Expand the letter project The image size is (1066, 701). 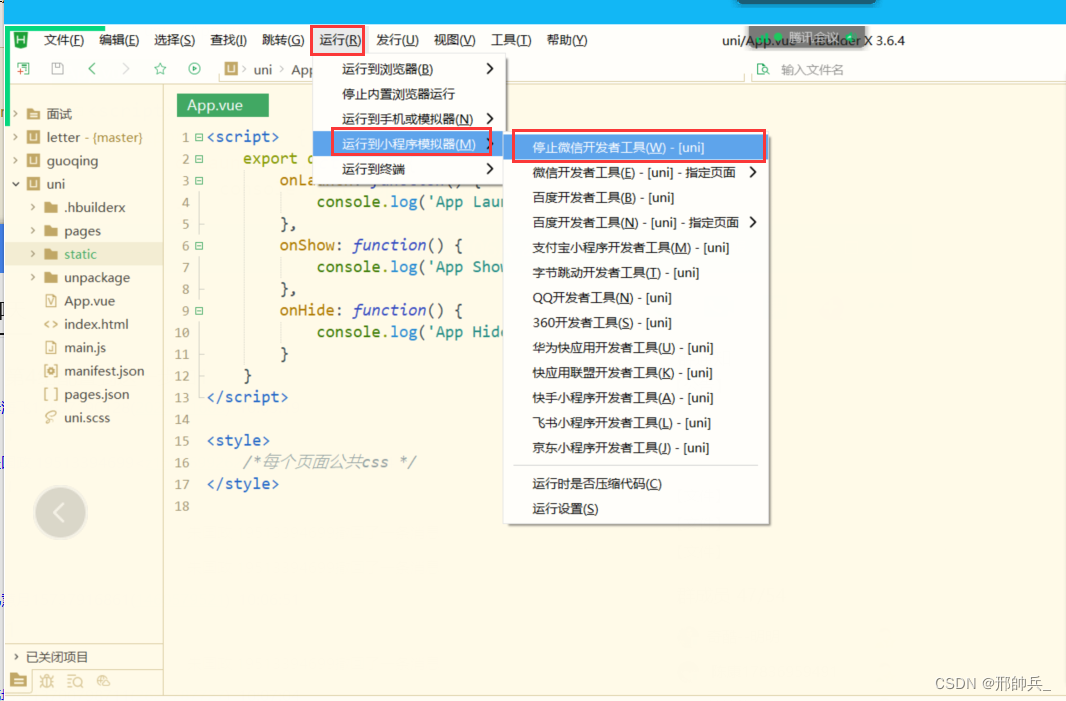(16, 137)
